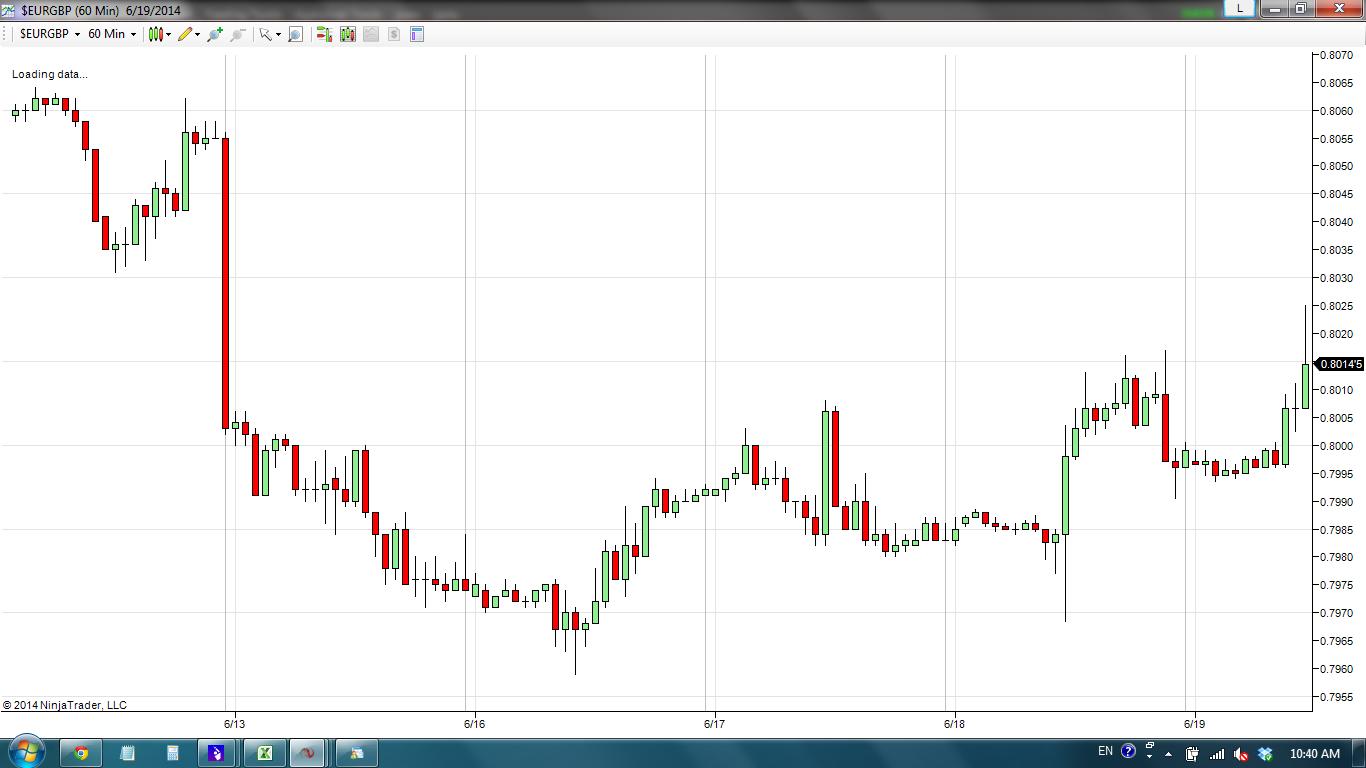This screenshot has height=768, width=1366.
Task: Click the 6/16 date label
Action: (x=474, y=723)
